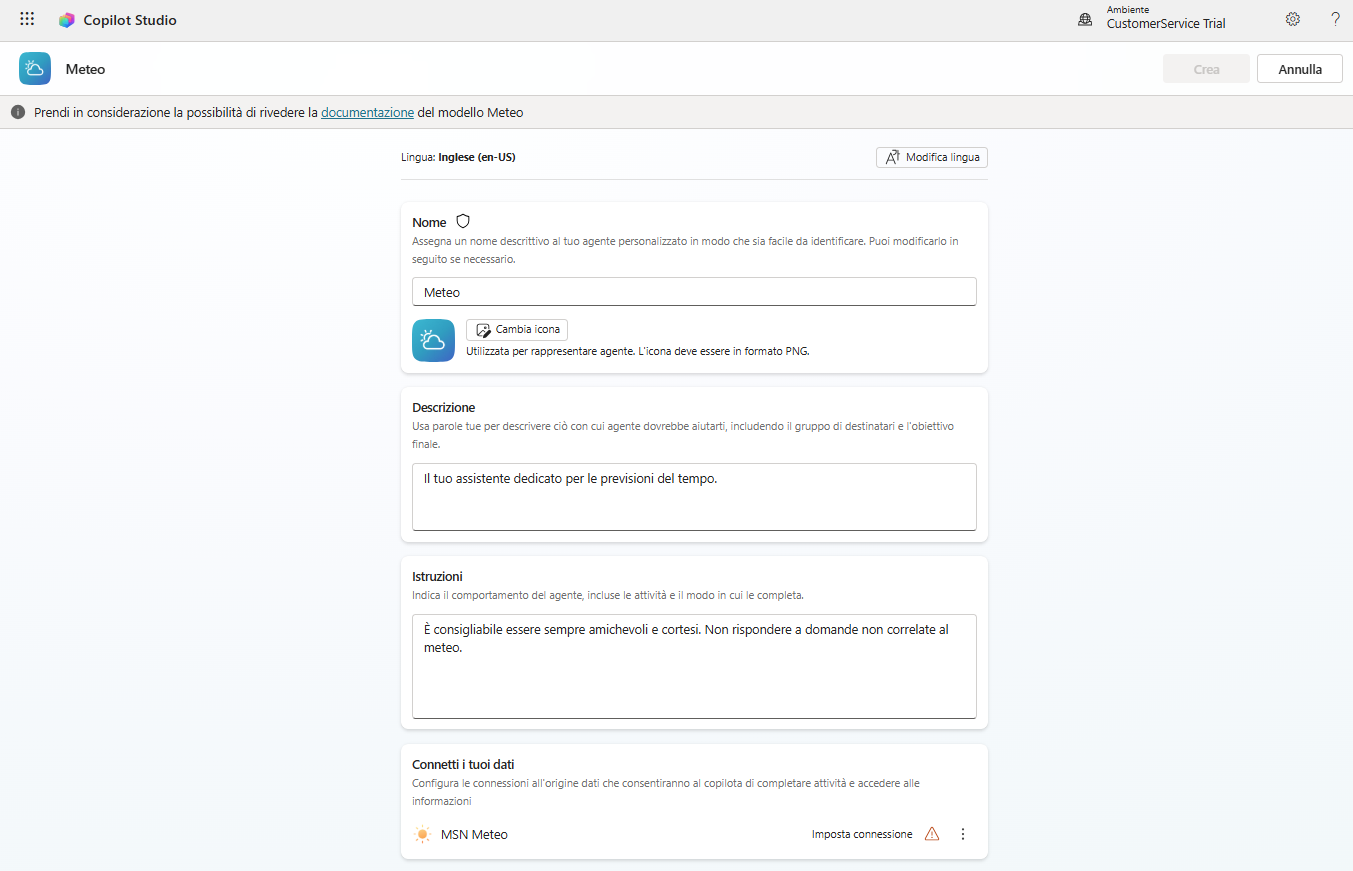Click the Lingua: Inglese (en-US) text
The height and width of the screenshot is (871, 1353).
[x=458, y=157]
